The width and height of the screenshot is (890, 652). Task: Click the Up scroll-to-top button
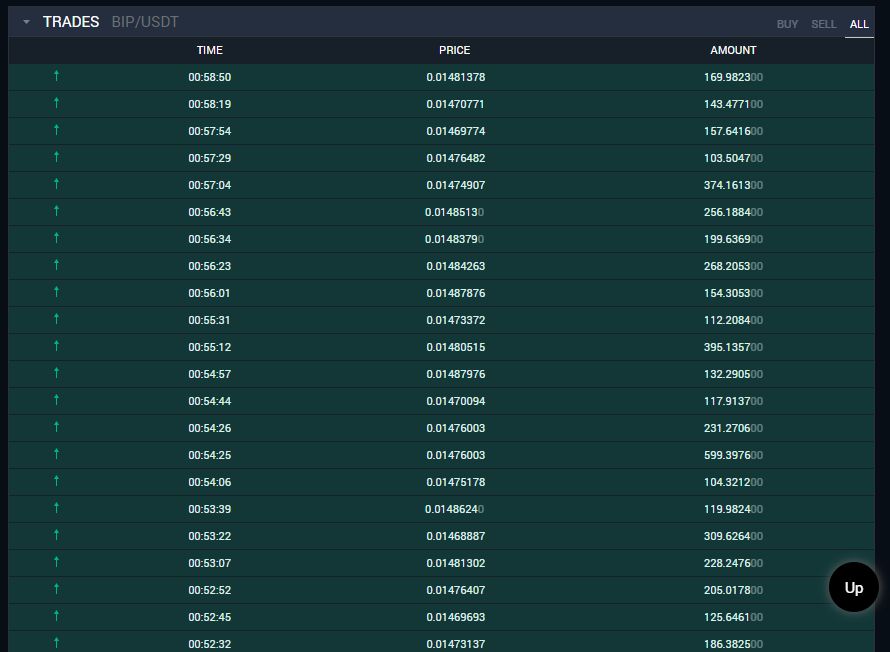(854, 587)
